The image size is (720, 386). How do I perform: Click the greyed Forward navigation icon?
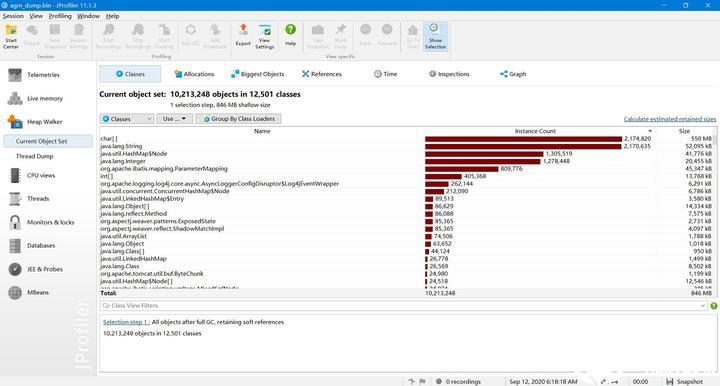pyautogui.click(x=387, y=35)
